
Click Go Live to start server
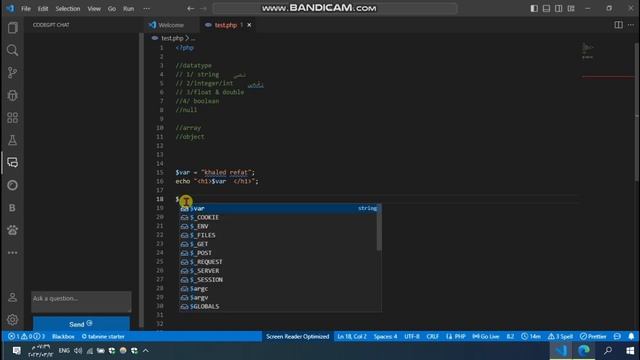pos(486,336)
